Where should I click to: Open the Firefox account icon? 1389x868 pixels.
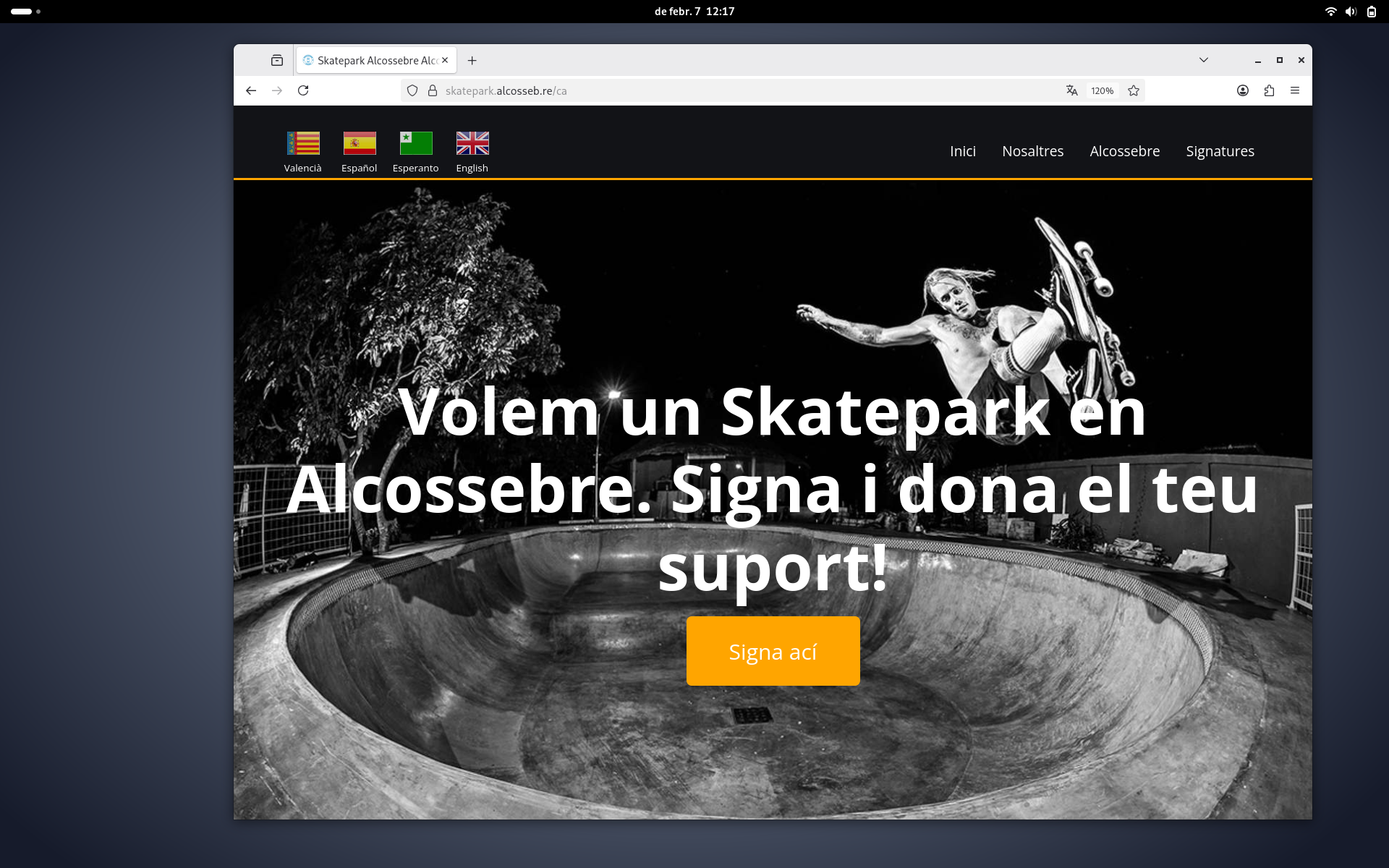click(x=1243, y=90)
